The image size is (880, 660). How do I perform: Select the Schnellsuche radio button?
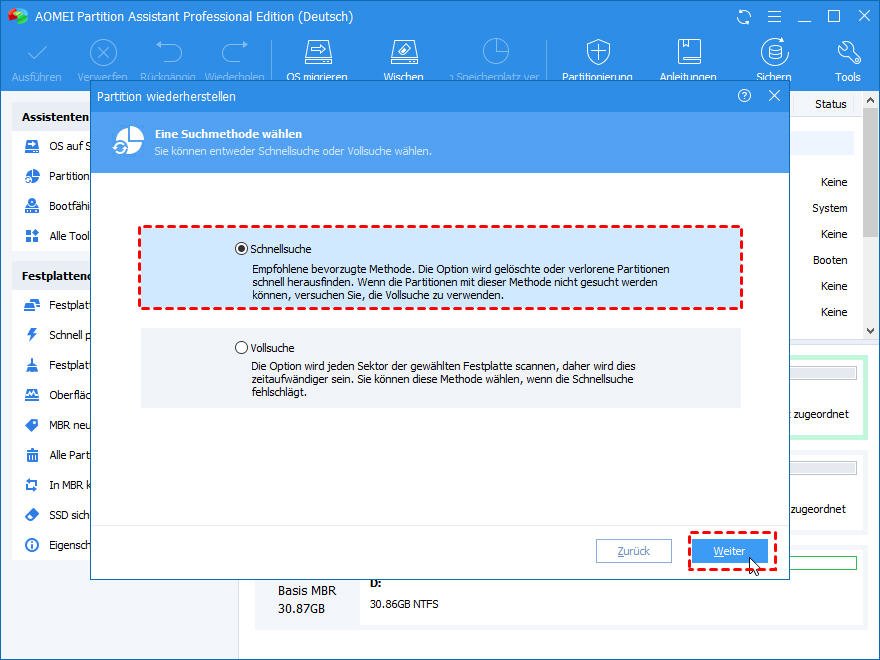pos(241,249)
